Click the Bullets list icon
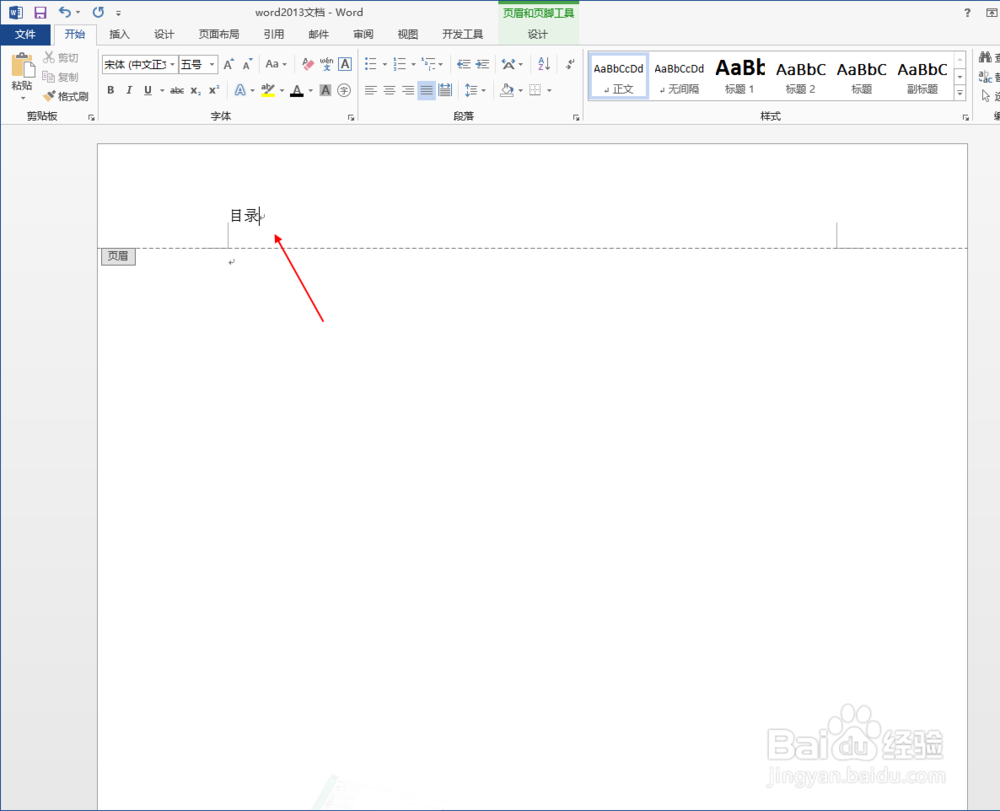Viewport: 1000px width, 811px height. pyautogui.click(x=371, y=64)
